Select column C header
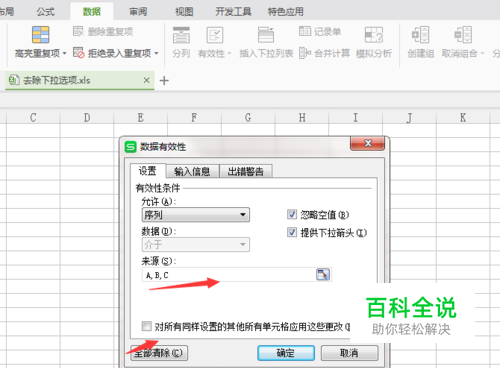The height and width of the screenshot is (368, 500). pos(33,117)
